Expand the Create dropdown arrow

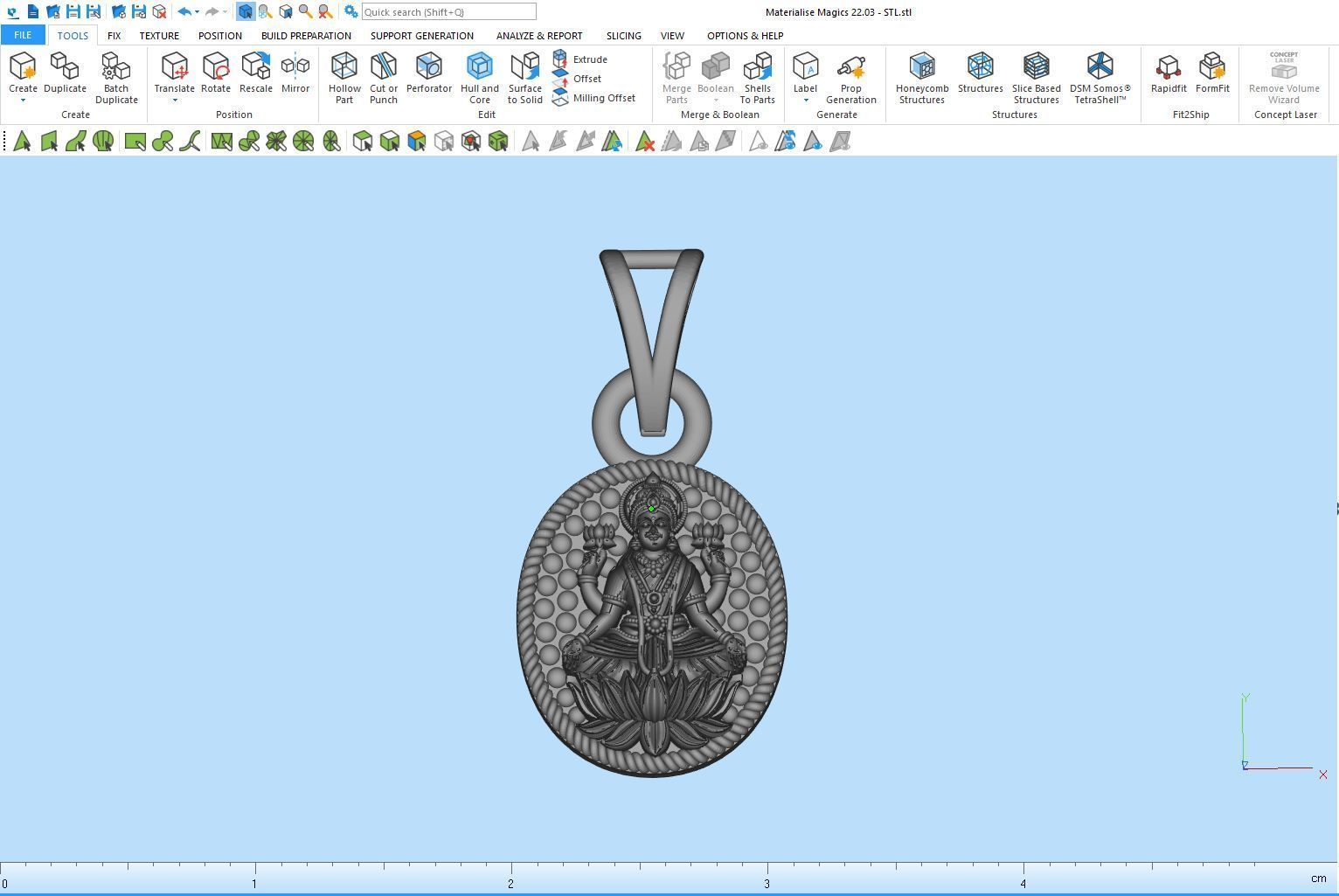click(23, 101)
